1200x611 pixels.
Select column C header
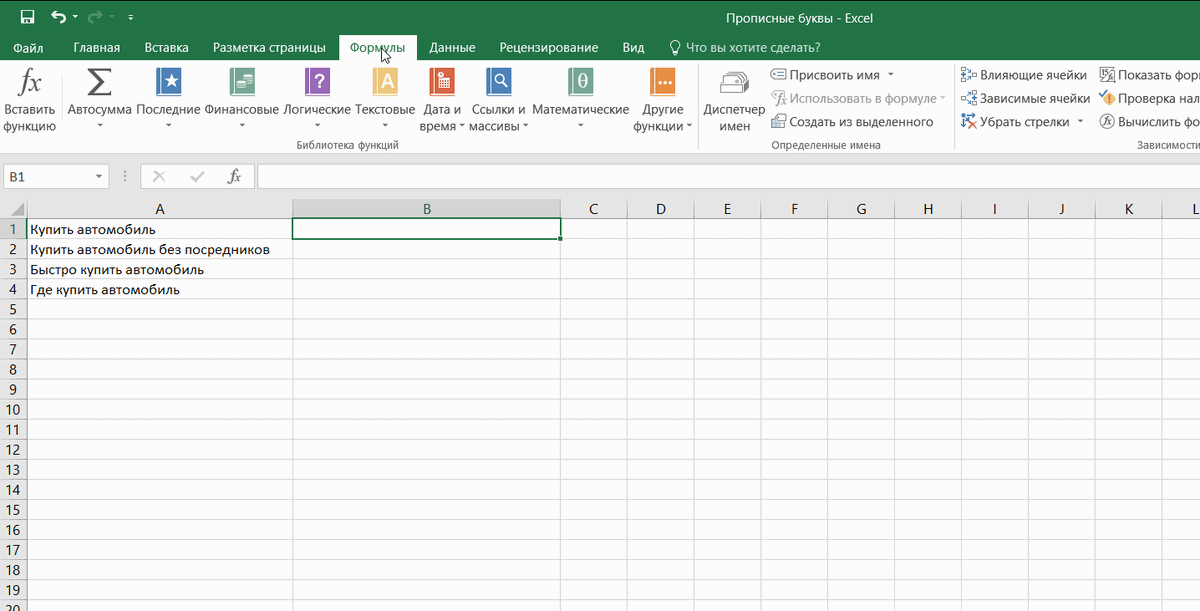coord(594,209)
